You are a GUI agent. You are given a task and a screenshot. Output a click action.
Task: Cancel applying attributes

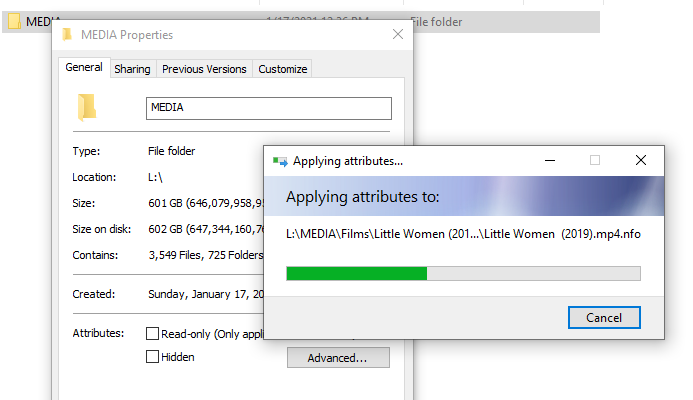click(x=604, y=317)
